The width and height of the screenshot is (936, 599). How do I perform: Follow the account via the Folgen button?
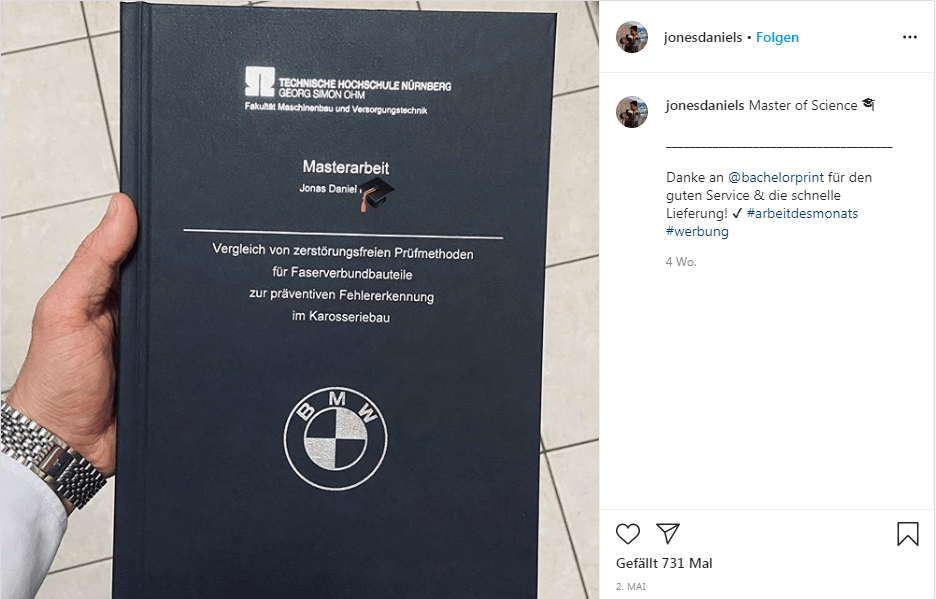pyautogui.click(x=777, y=37)
